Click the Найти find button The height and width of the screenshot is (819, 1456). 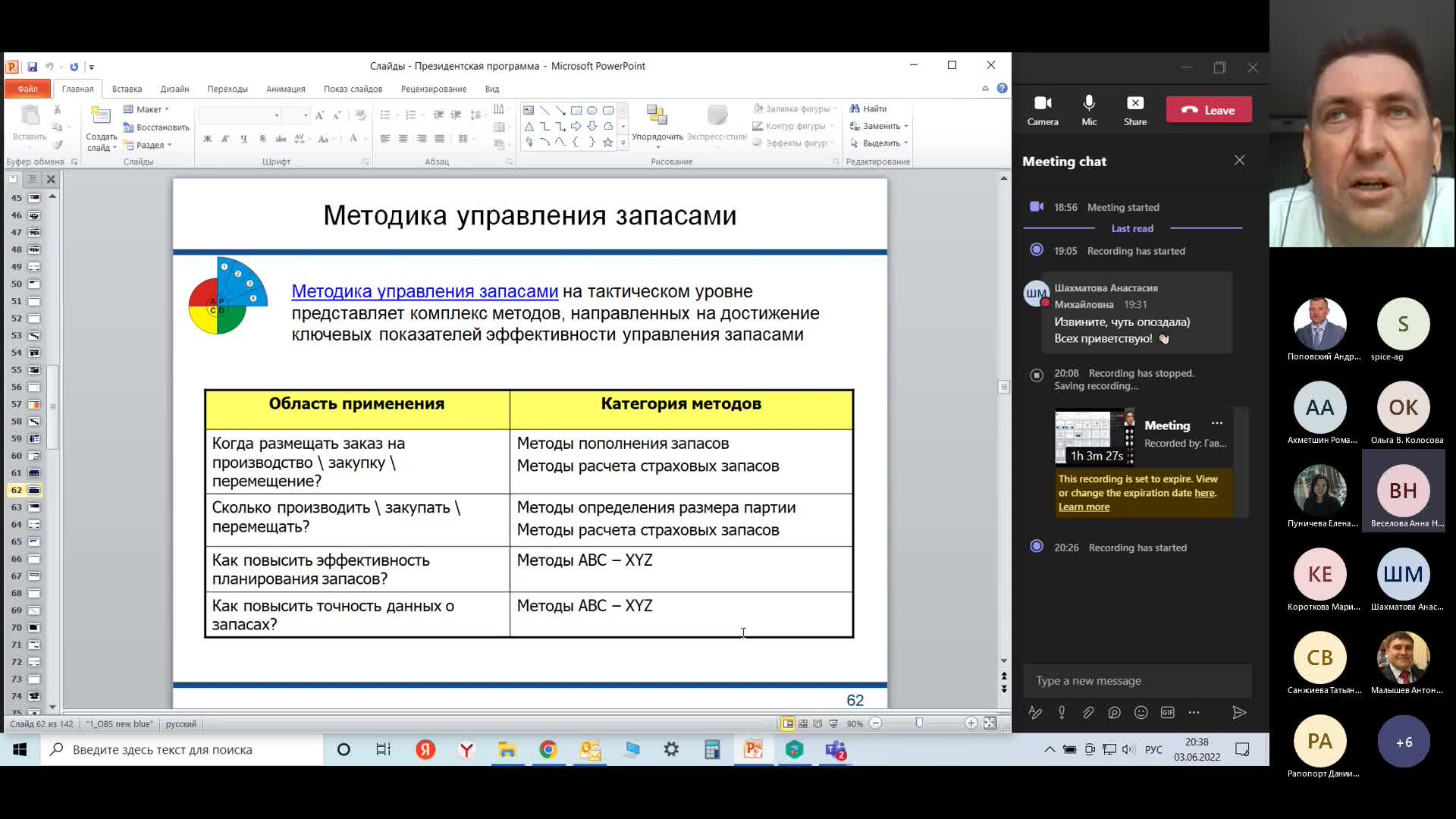[x=868, y=108]
